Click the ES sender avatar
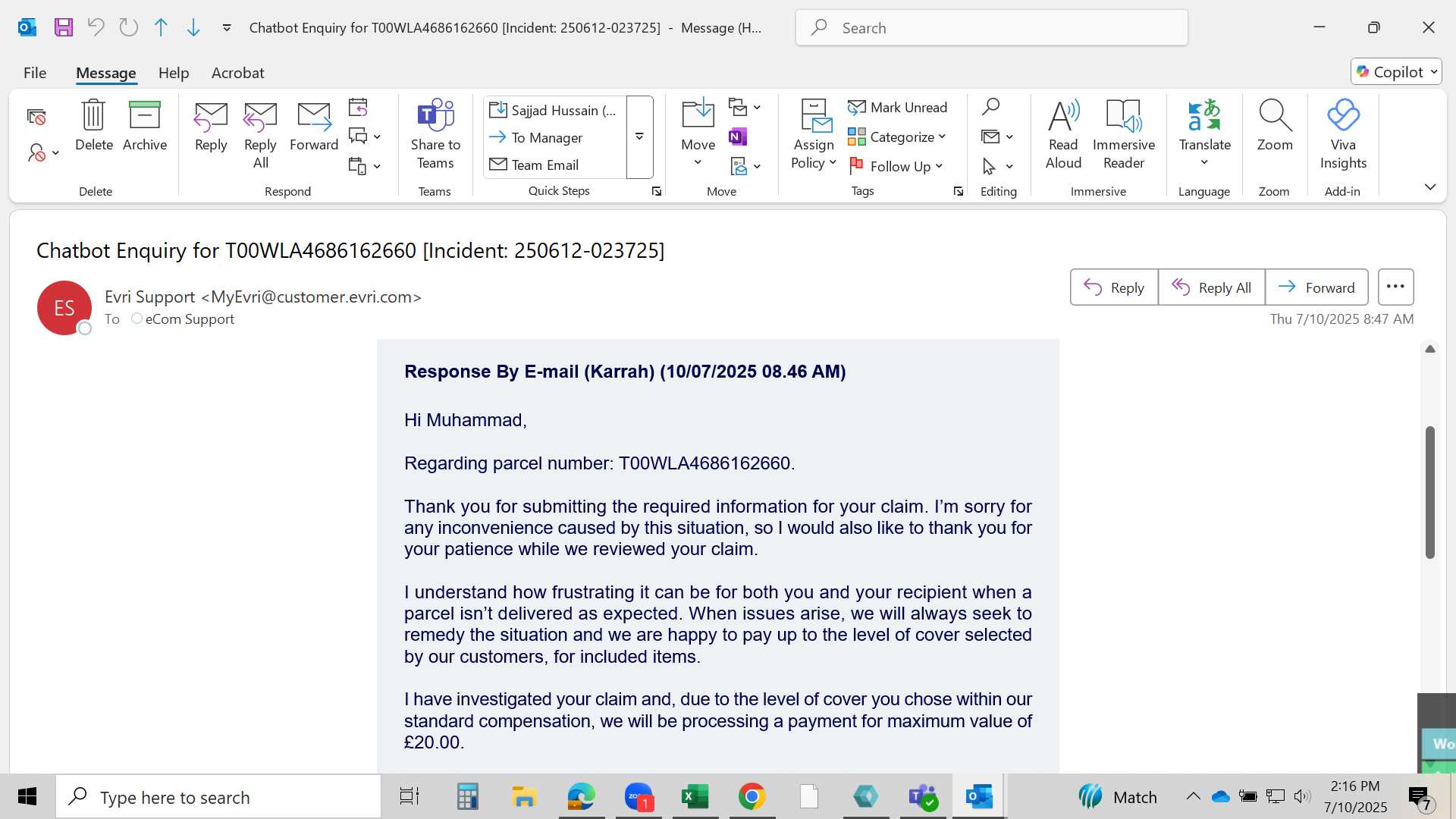 [x=64, y=308]
